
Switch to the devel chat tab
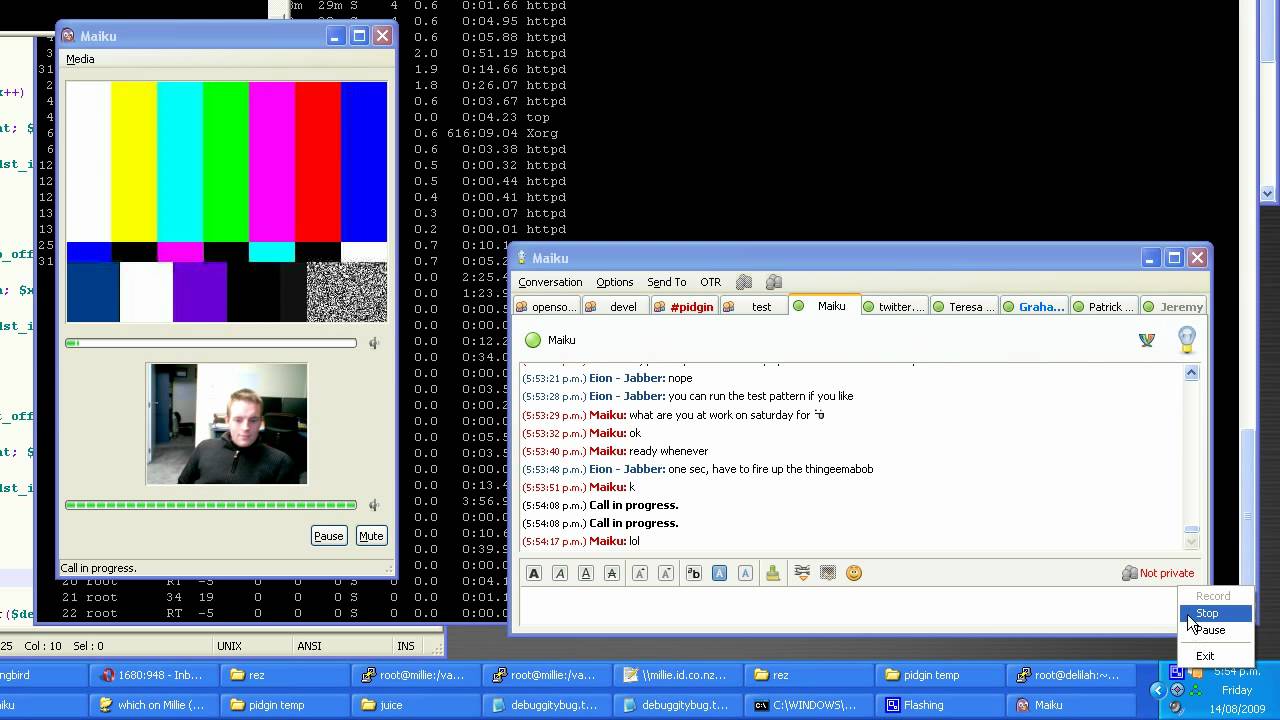coord(615,307)
